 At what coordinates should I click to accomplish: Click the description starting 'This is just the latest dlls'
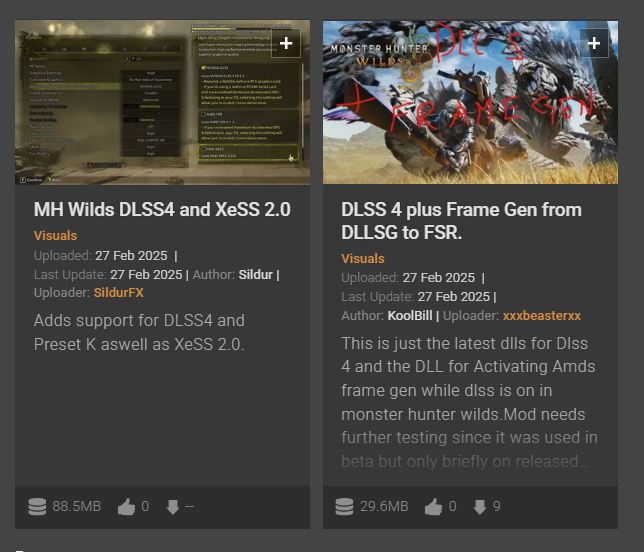point(469,402)
